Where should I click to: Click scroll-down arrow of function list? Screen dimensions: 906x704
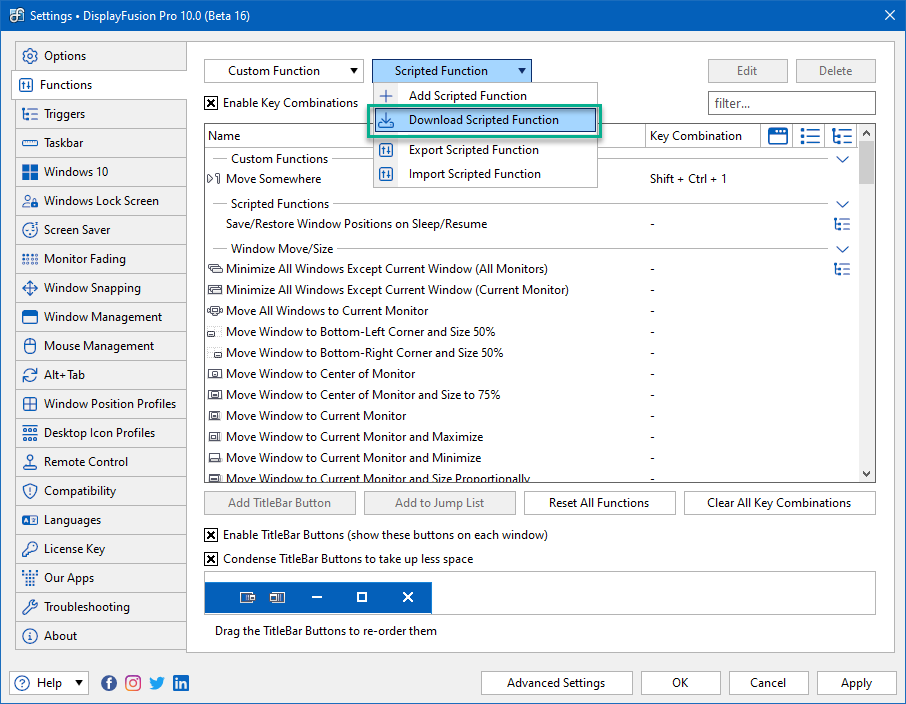pos(866,474)
